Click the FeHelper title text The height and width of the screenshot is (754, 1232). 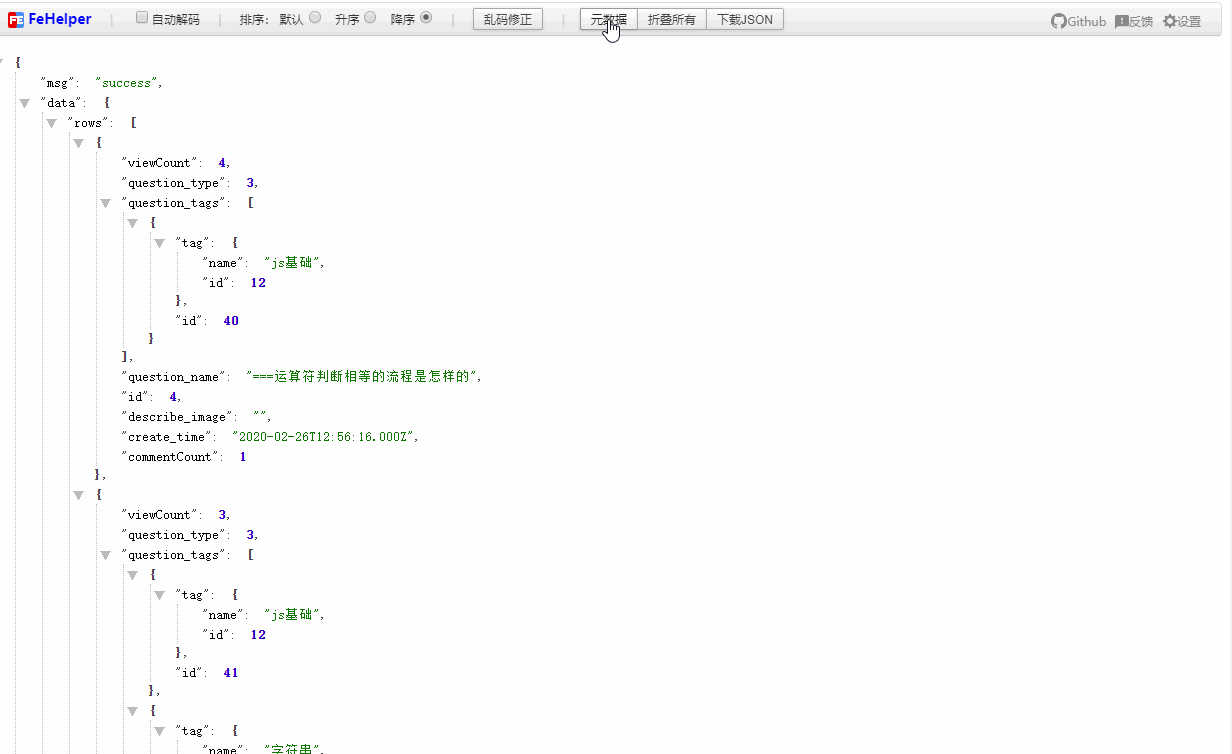pyautogui.click(x=60, y=20)
